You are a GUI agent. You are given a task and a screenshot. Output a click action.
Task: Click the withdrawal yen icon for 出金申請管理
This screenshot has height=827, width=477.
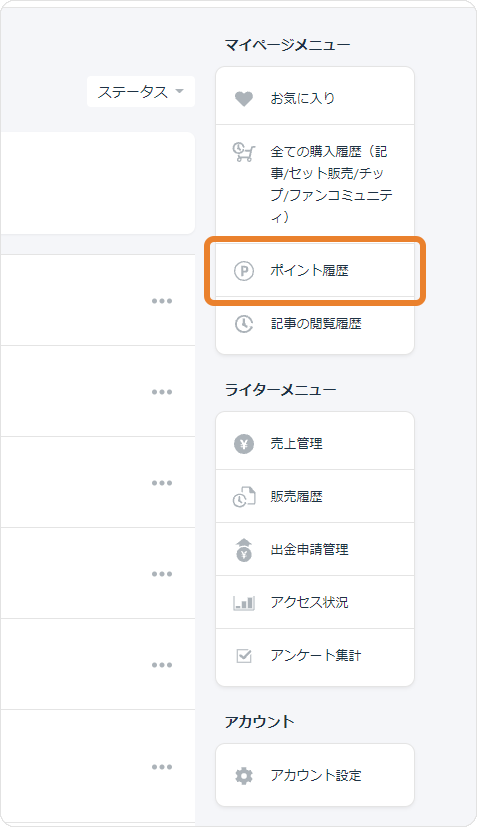coord(244,550)
